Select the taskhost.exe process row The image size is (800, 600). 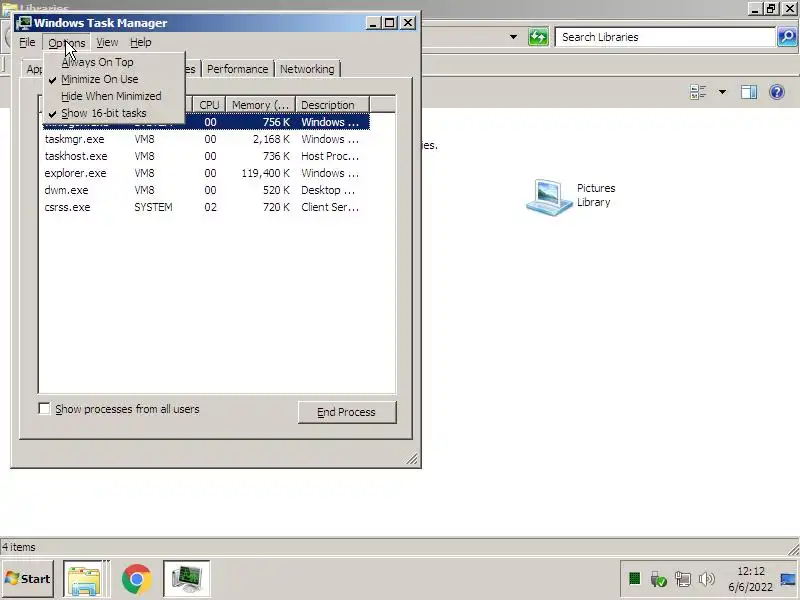[206, 156]
